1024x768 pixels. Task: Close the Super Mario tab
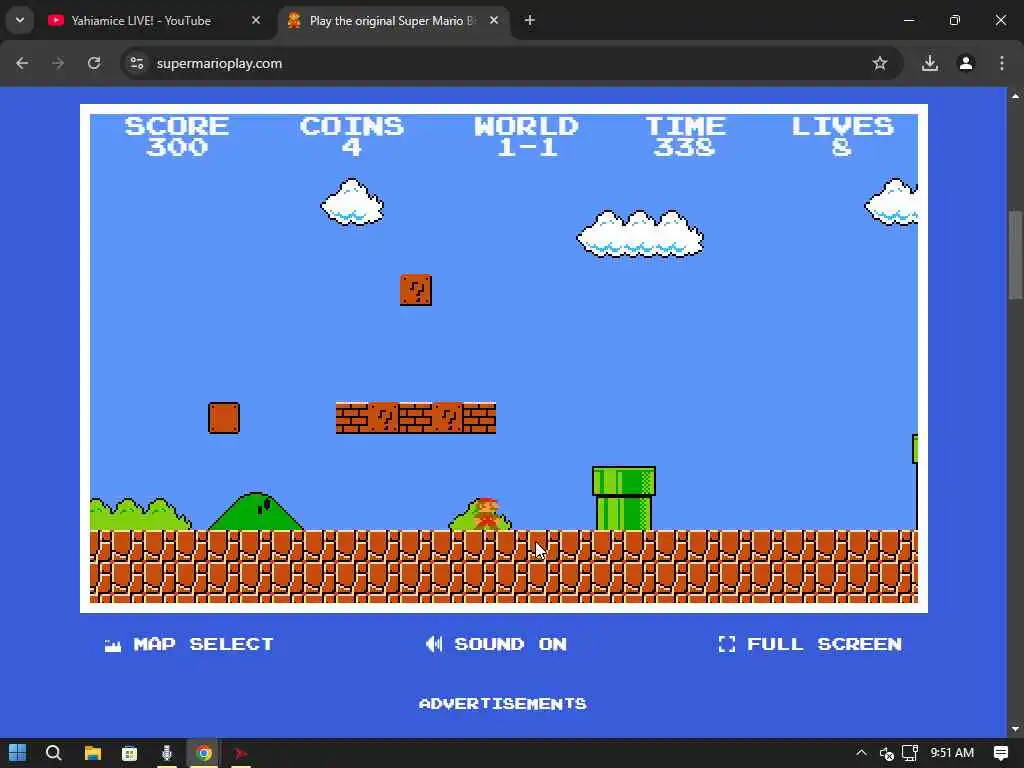point(494,21)
